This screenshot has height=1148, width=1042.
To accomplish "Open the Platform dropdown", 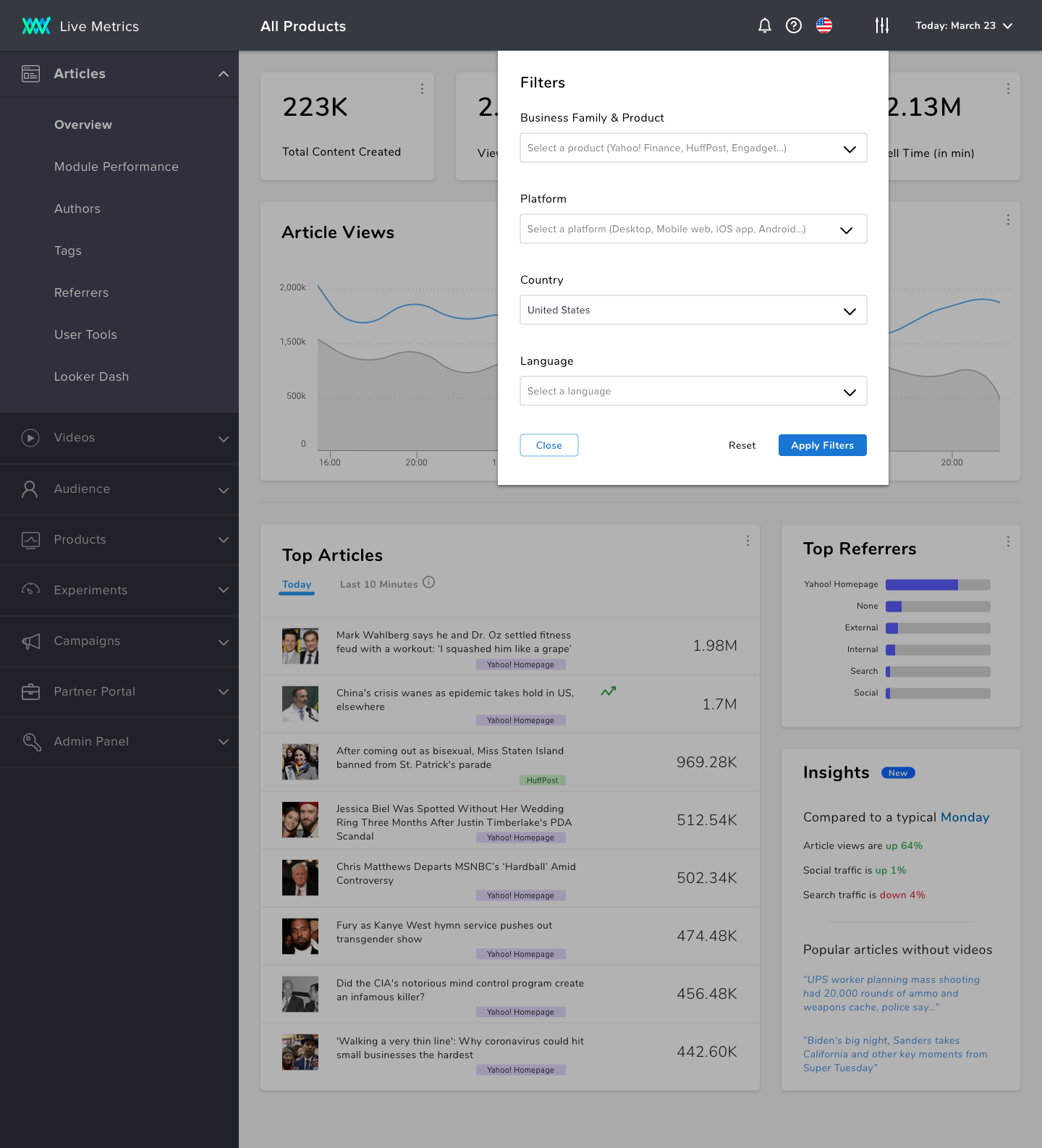I will 693,229.
